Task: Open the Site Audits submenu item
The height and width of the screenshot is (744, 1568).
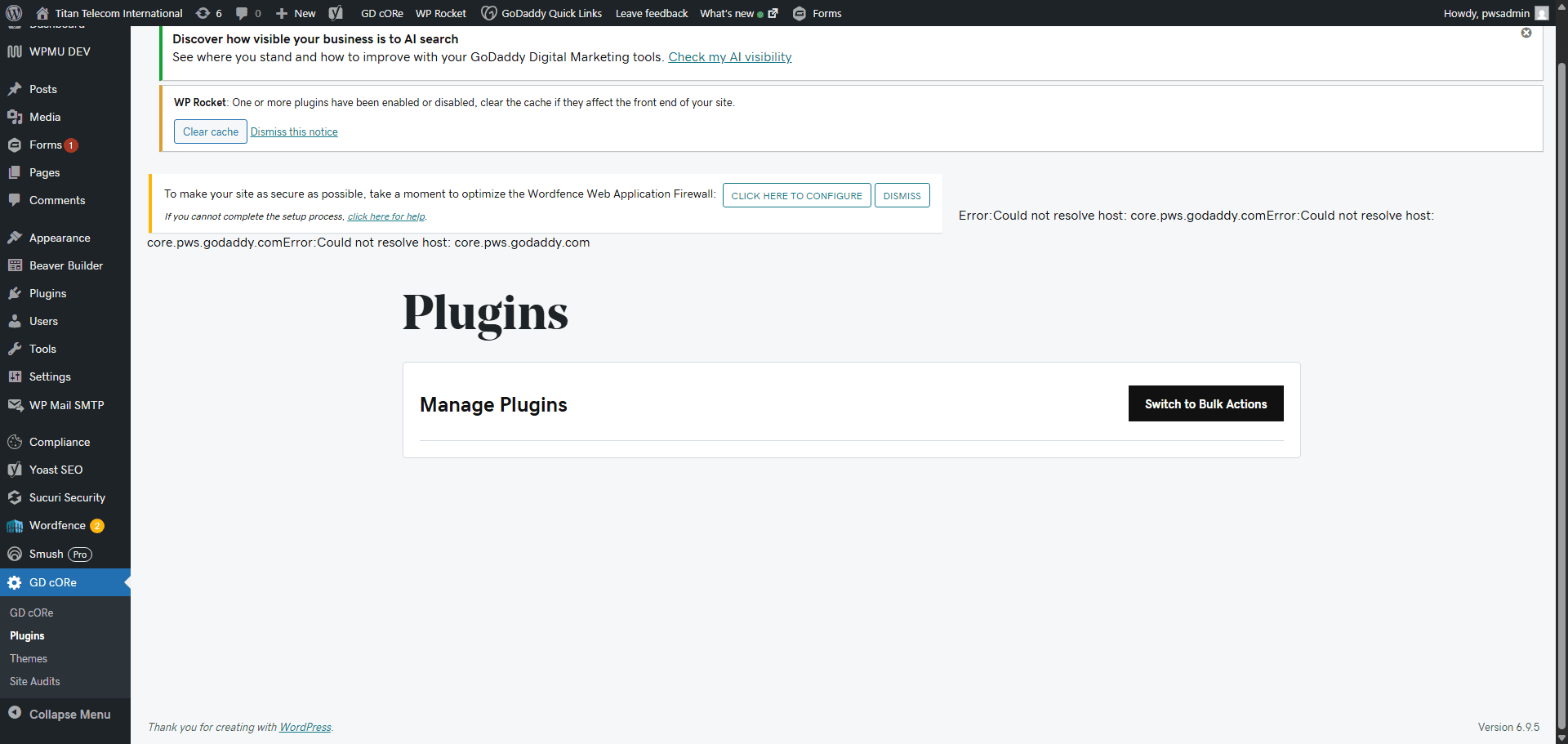Action: point(35,681)
